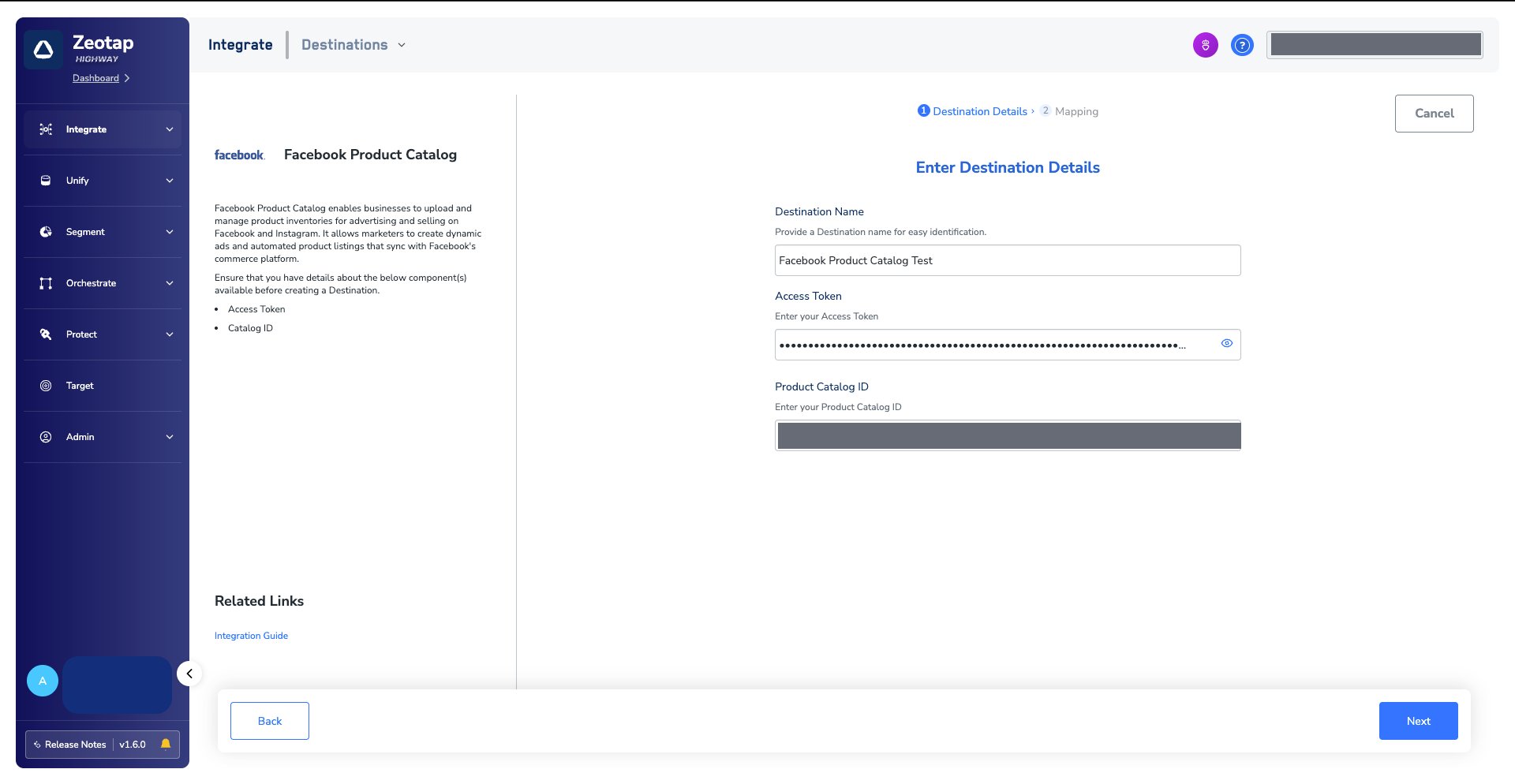This screenshot has width=1515, height=784.
Task: Click the user name card
Action: (117, 685)
